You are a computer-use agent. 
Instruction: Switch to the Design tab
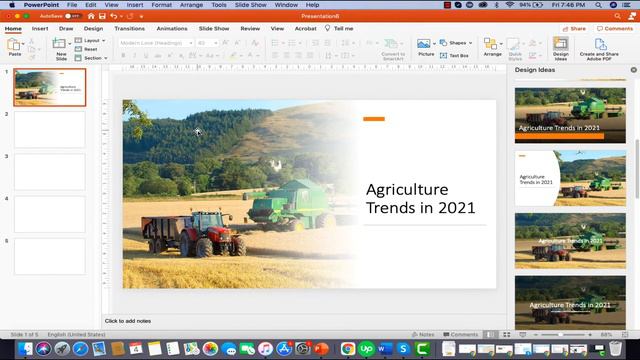(x=93, y=29)
